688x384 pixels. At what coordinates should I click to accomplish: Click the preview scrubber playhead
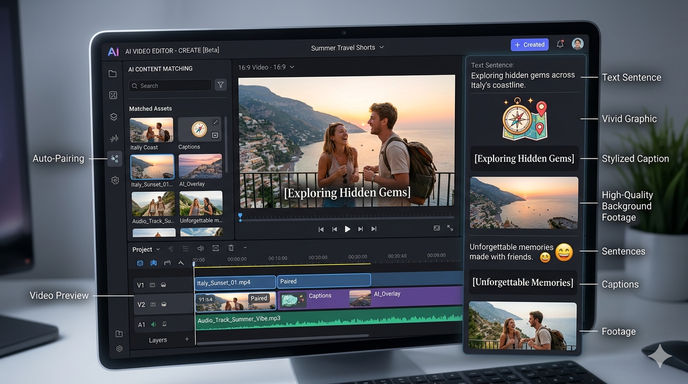(240, 216)
